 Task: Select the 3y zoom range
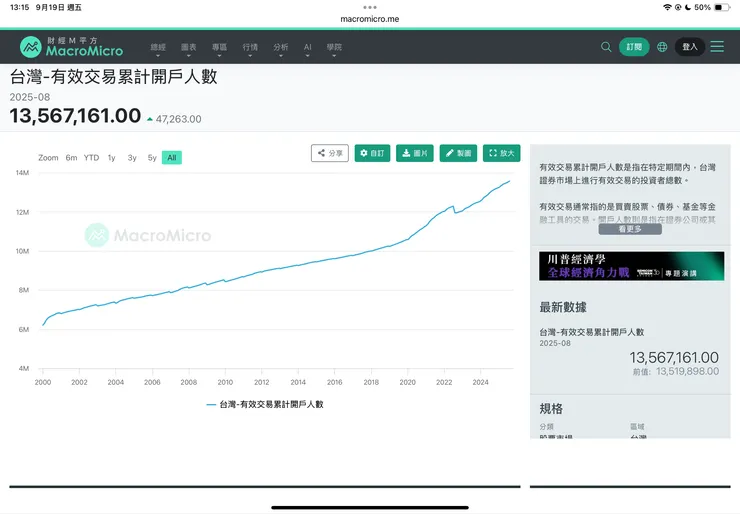point(132,158)
